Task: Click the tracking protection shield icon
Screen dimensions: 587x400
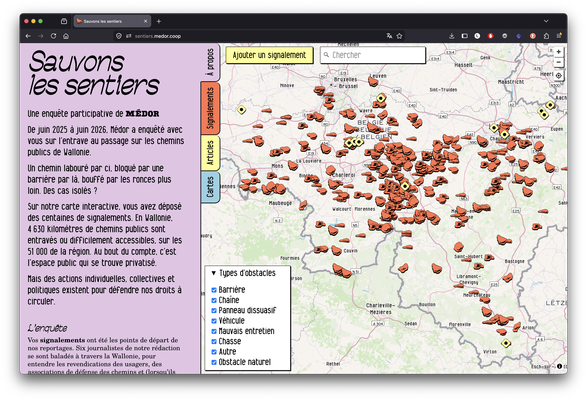Action: 119,36
